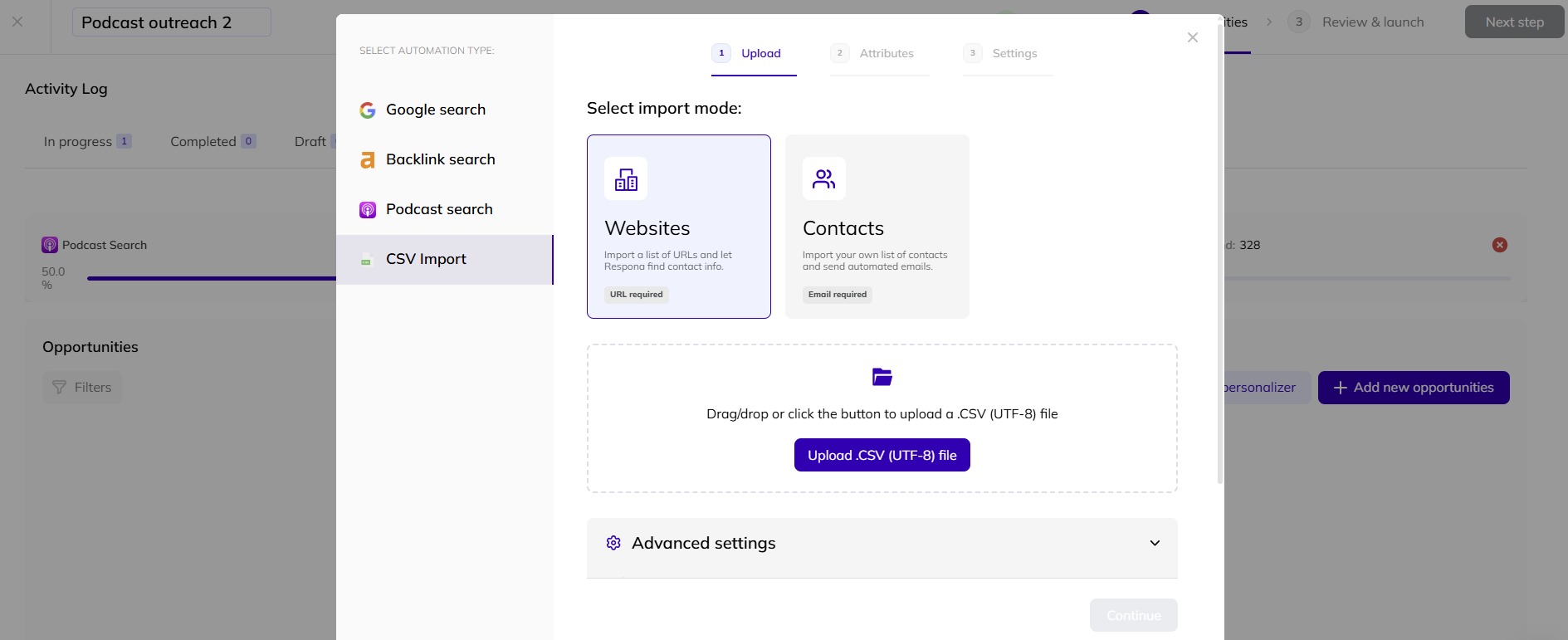Click the purple Podcast search icon

coord(367,210)
